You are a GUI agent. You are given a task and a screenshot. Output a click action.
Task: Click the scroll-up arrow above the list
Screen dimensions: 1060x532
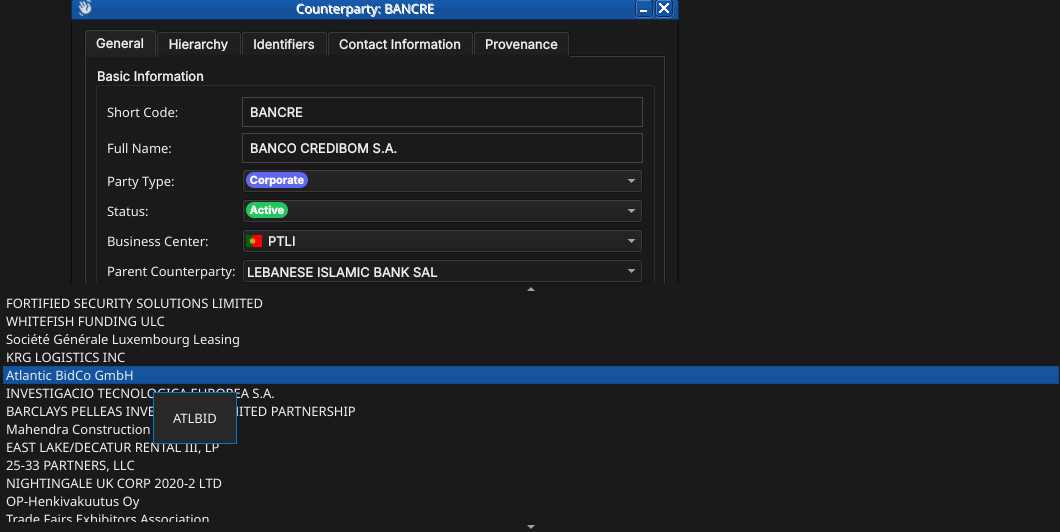tap(531, 289)
